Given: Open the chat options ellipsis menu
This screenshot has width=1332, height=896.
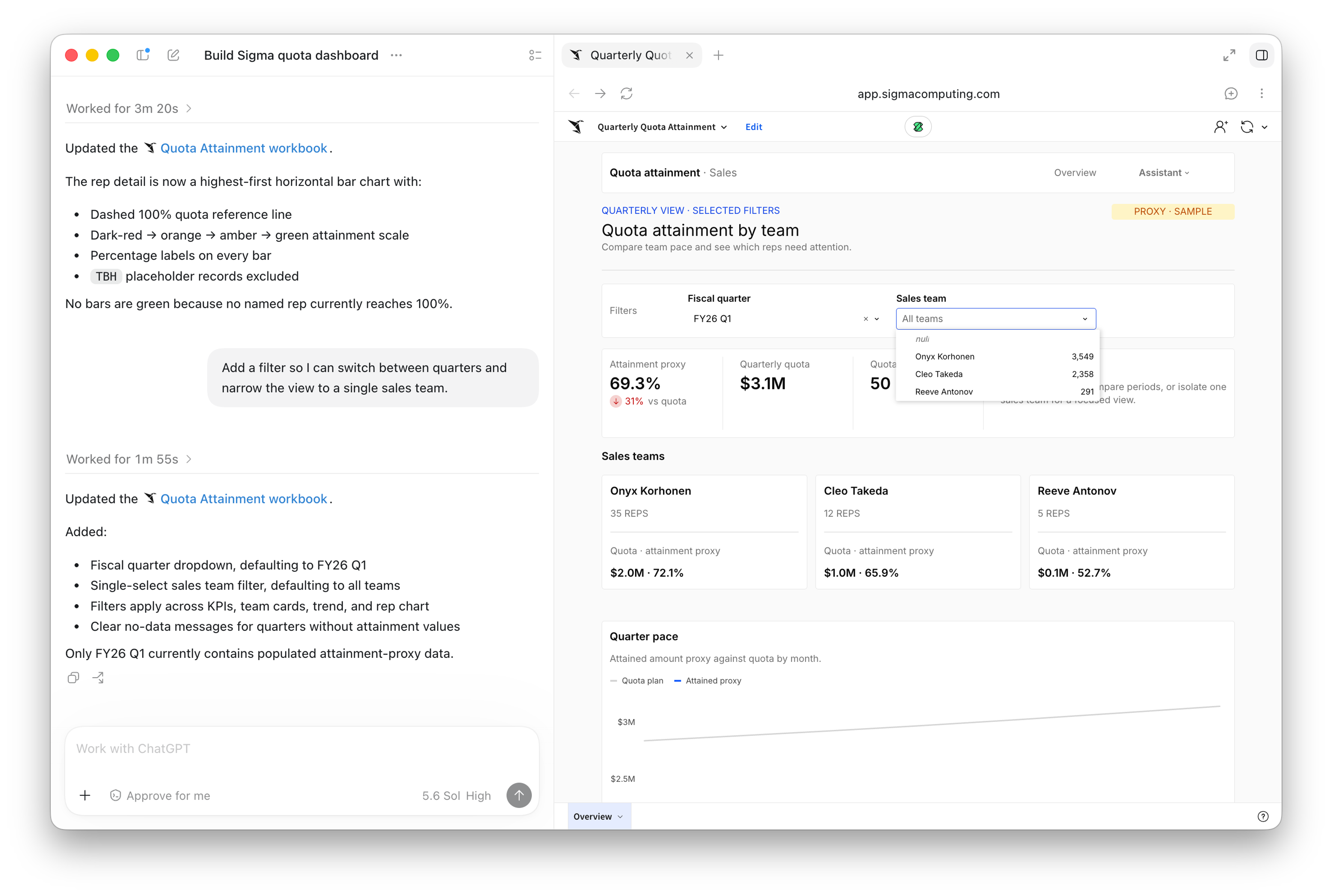Looking at the screenshot, I should pos(396,55).
